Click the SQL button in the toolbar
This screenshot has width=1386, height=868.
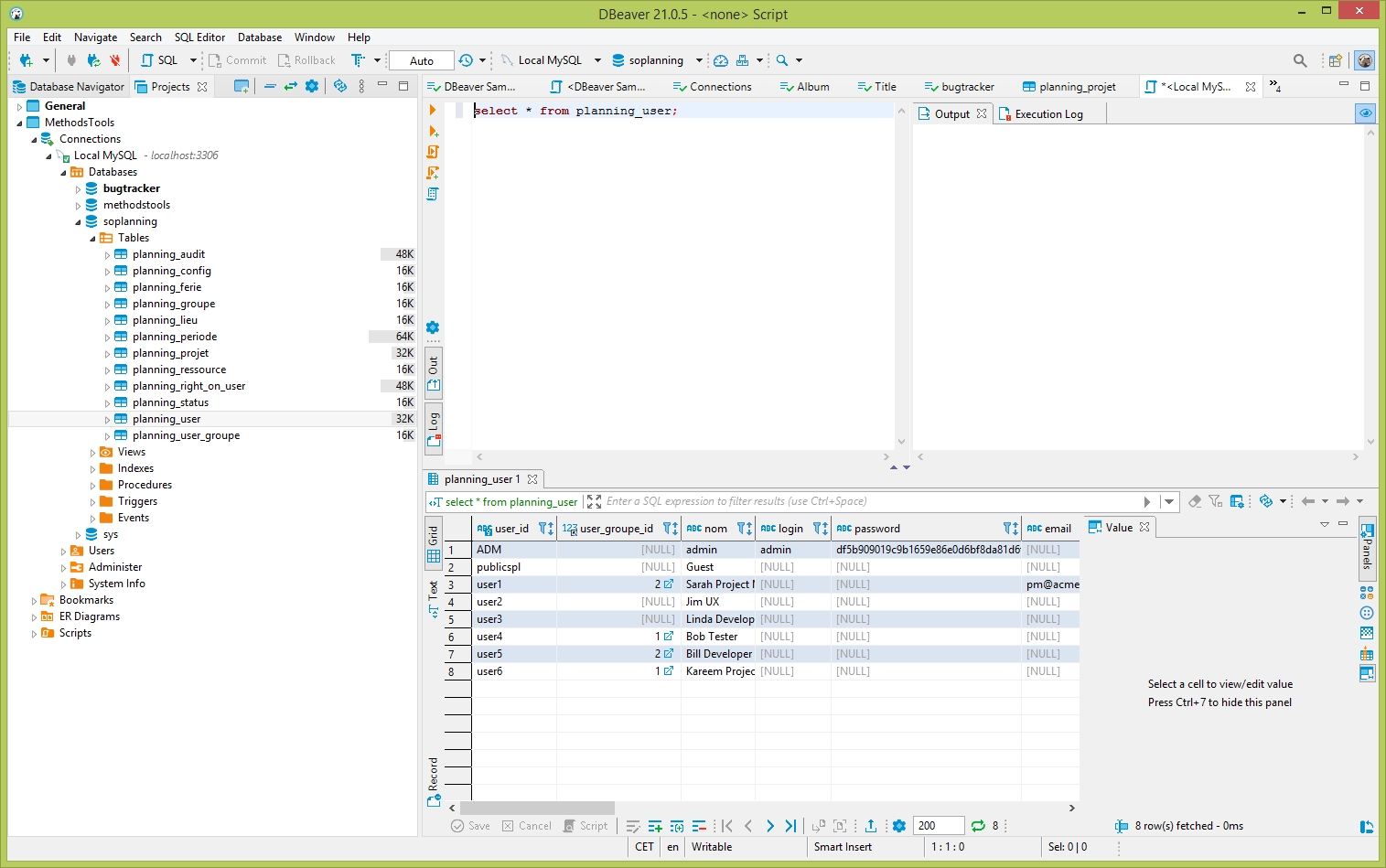[x=160, y=60]
